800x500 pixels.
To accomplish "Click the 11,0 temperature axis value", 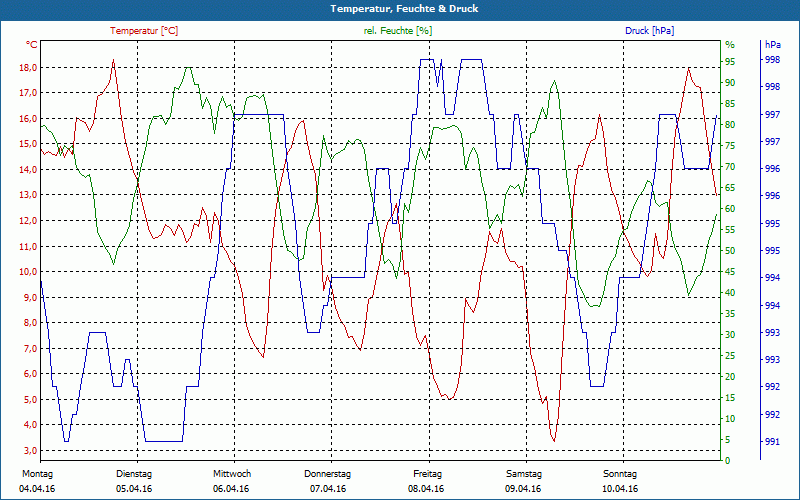I will click(28, 246).
